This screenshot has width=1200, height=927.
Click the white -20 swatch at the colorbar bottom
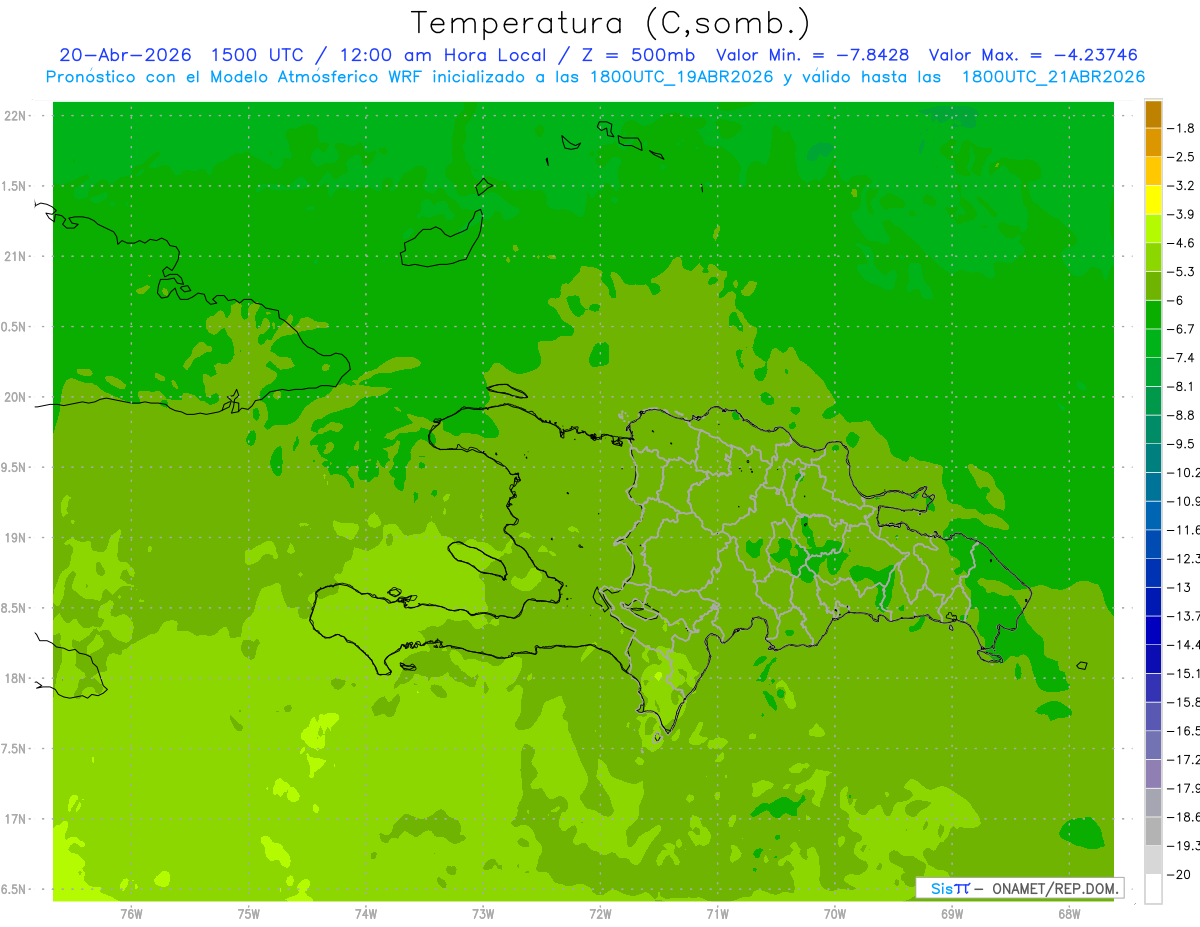click(x=1153, y=889)
